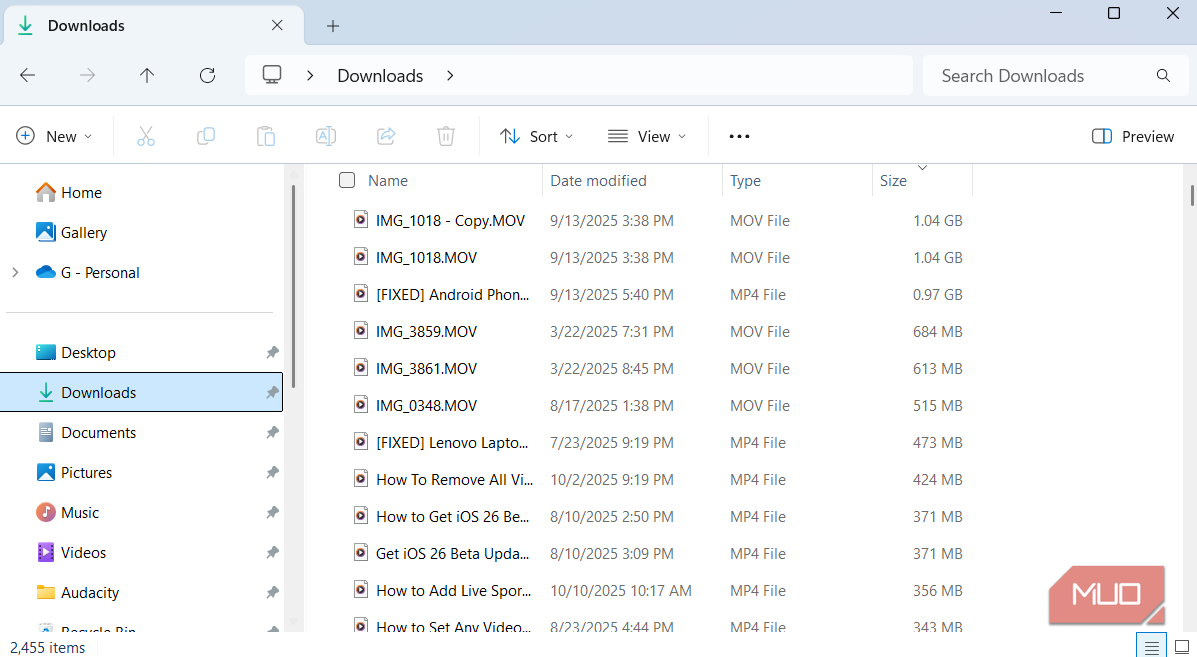Select the [FIXED] Android Phon... file

[x=453, y=295]
